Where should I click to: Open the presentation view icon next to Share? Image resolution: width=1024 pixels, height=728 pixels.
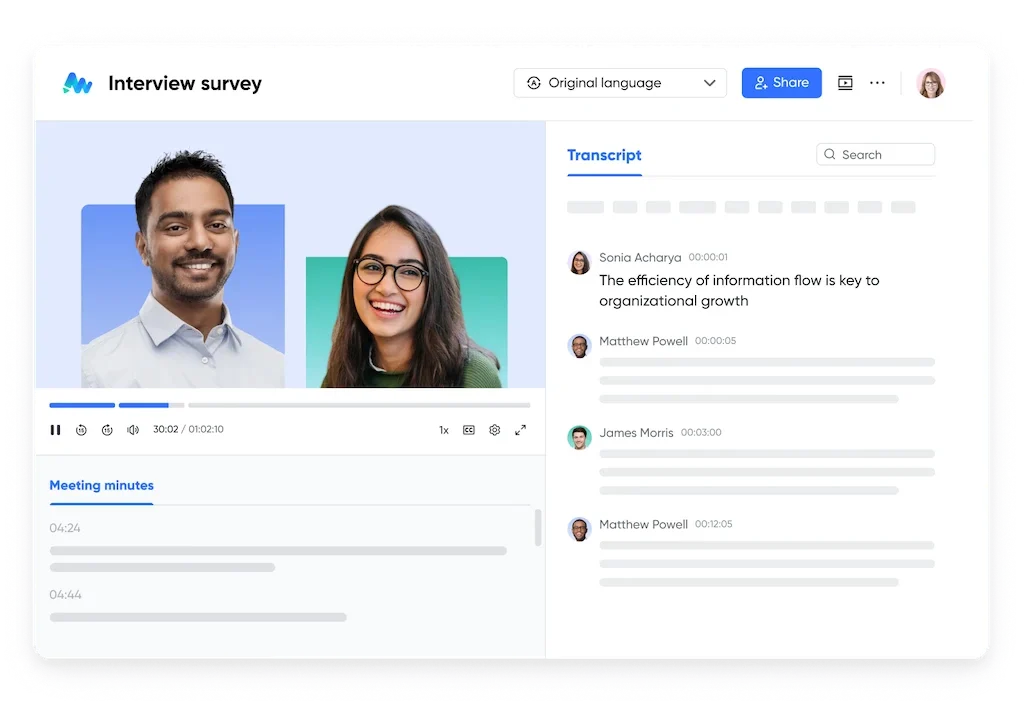coord(845,83)
